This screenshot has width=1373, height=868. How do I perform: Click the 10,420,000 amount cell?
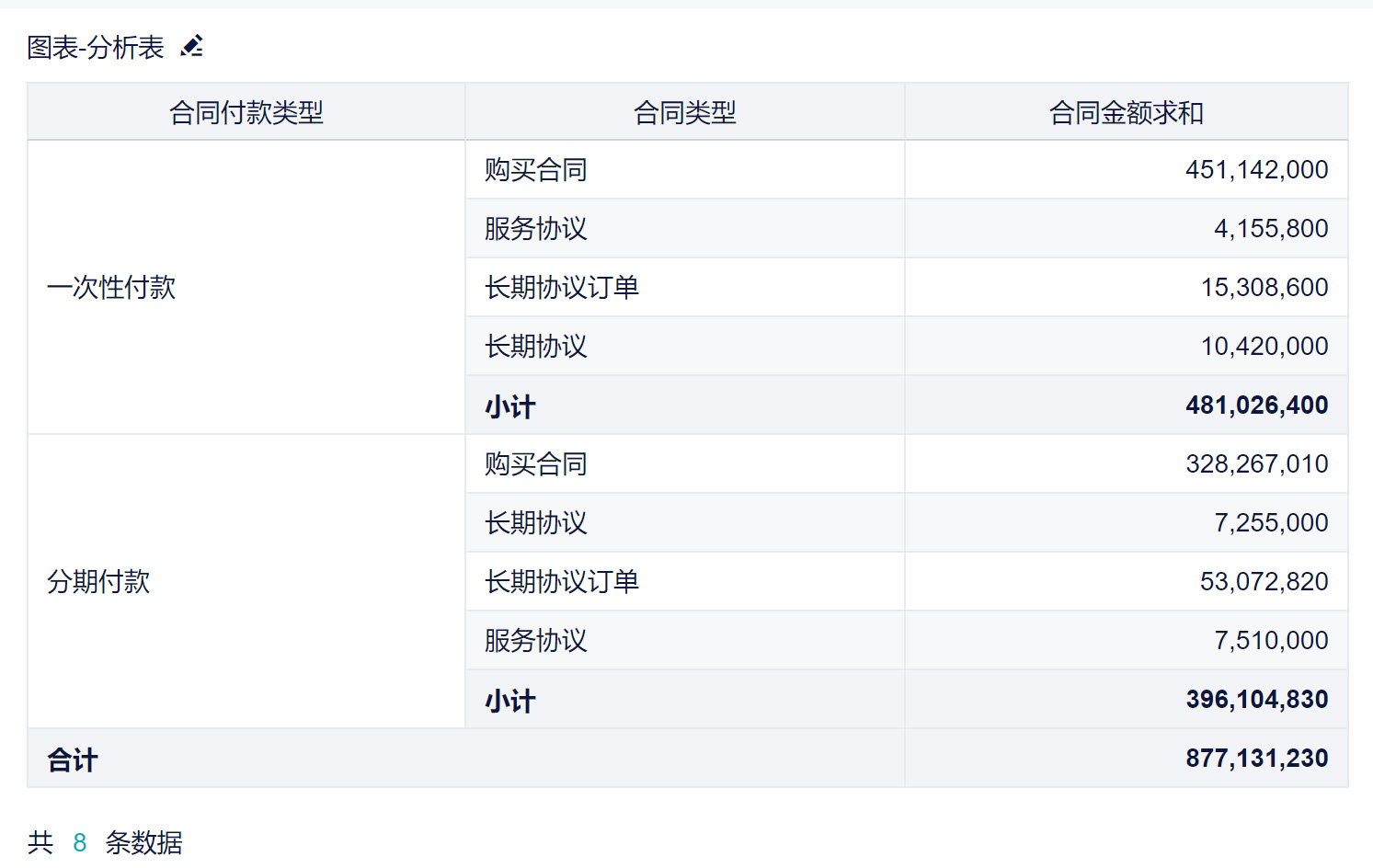tap(1264, 347)
